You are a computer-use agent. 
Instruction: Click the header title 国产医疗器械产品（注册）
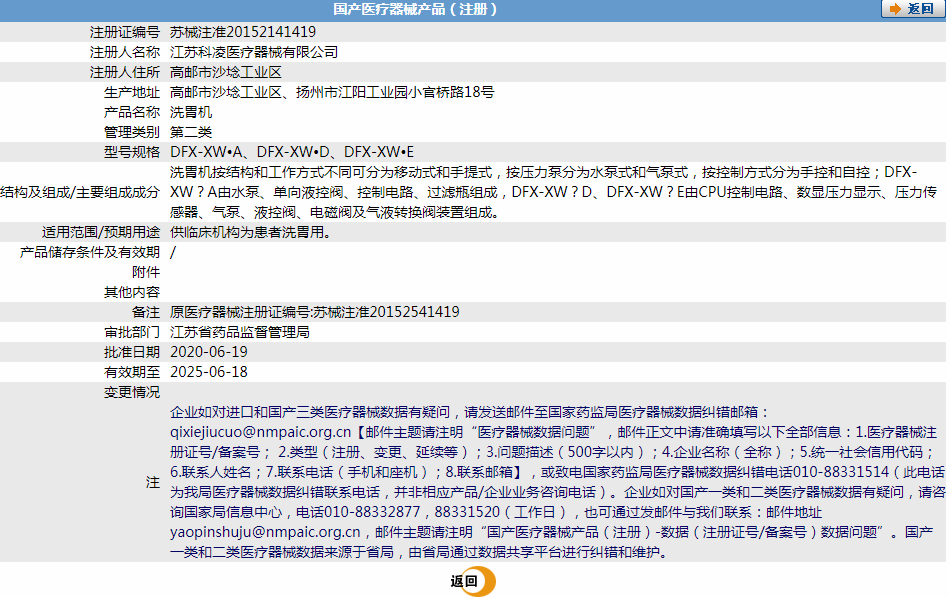point(415,9)
